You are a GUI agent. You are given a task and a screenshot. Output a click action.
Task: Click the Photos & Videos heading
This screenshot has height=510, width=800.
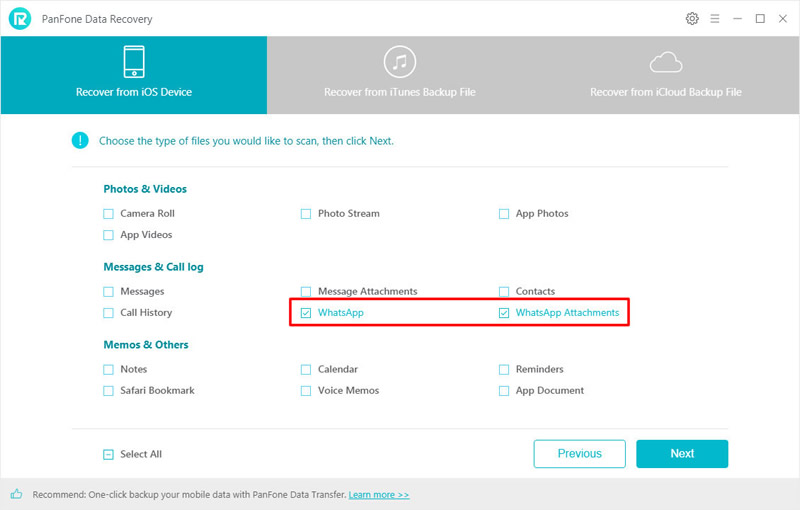(145, 189)
